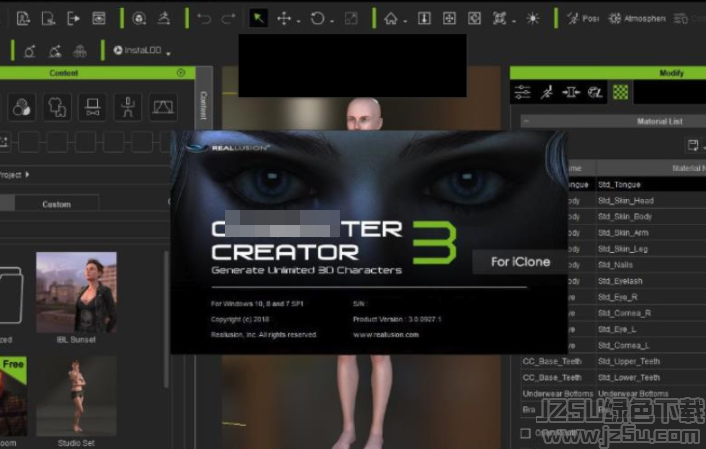706x449 pixels.
Task: Select the skin and material spheres content icon
Action: point(21,107)
